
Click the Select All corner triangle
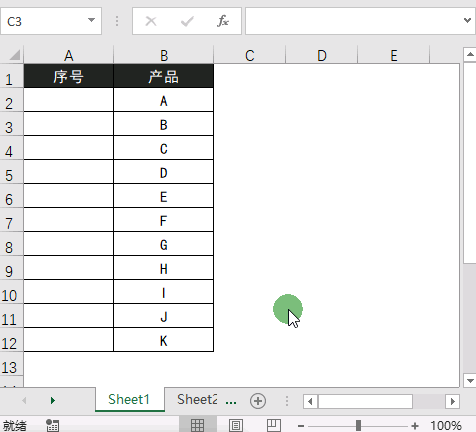14,55
